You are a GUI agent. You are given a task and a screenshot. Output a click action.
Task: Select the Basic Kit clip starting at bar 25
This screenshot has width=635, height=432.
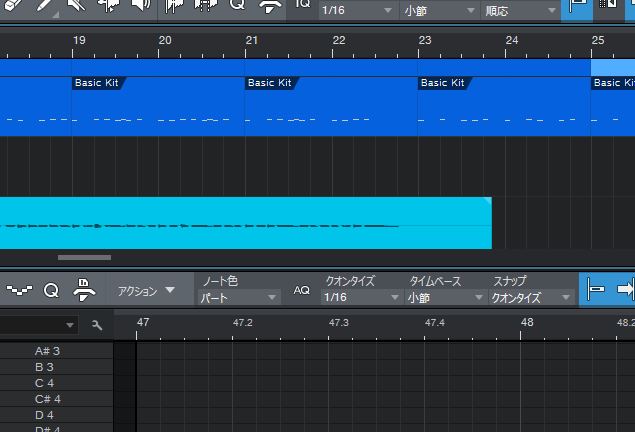613,106
